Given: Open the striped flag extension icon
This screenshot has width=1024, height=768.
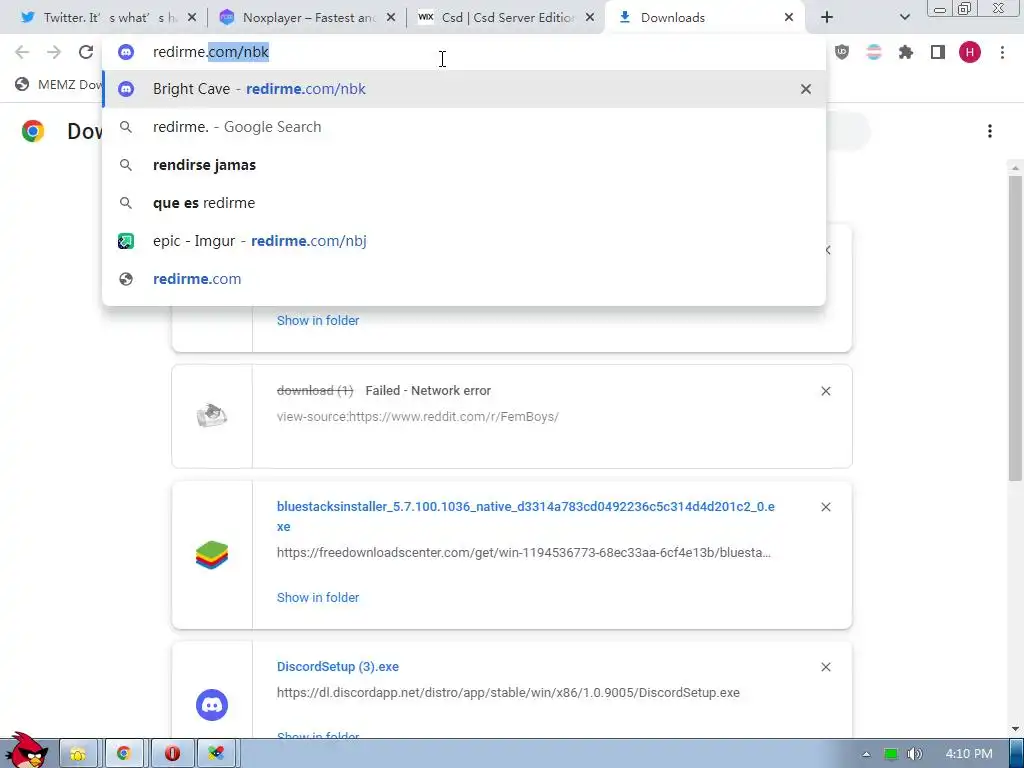Looking at the screenshot, I should pos(873,52).
